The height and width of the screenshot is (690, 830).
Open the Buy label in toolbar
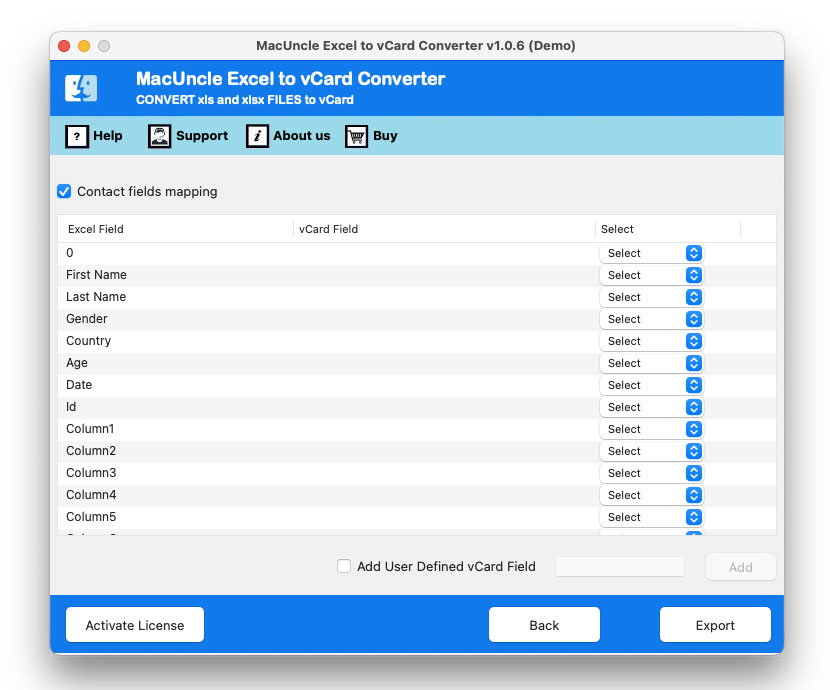point(385,136)
